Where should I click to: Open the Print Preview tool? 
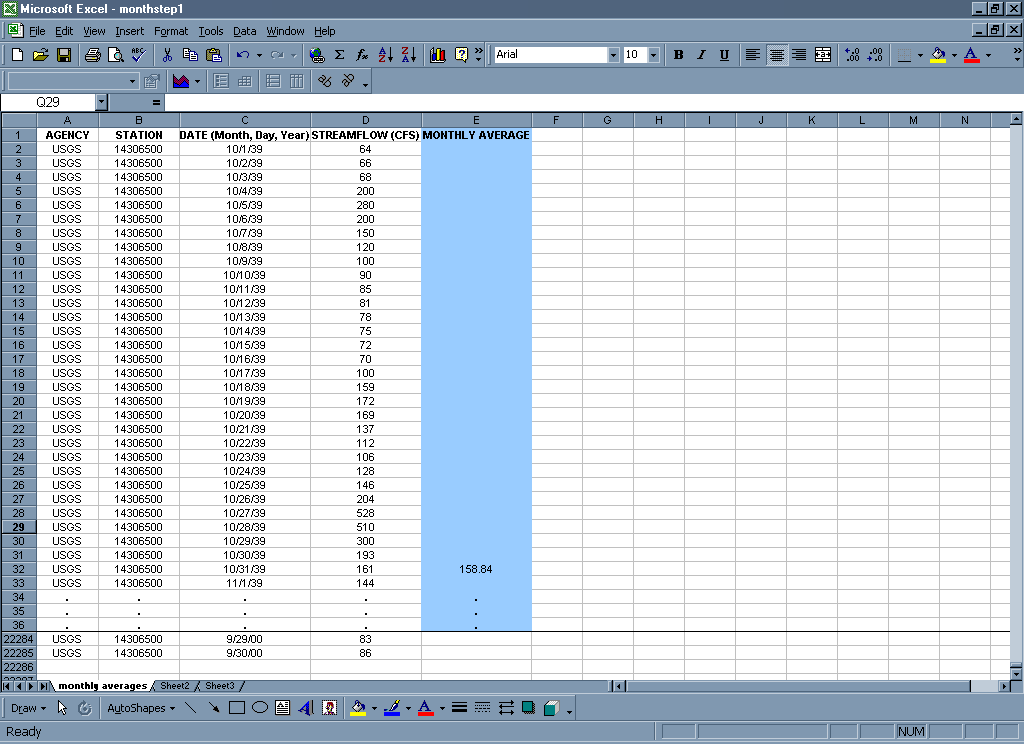point(115,55)
